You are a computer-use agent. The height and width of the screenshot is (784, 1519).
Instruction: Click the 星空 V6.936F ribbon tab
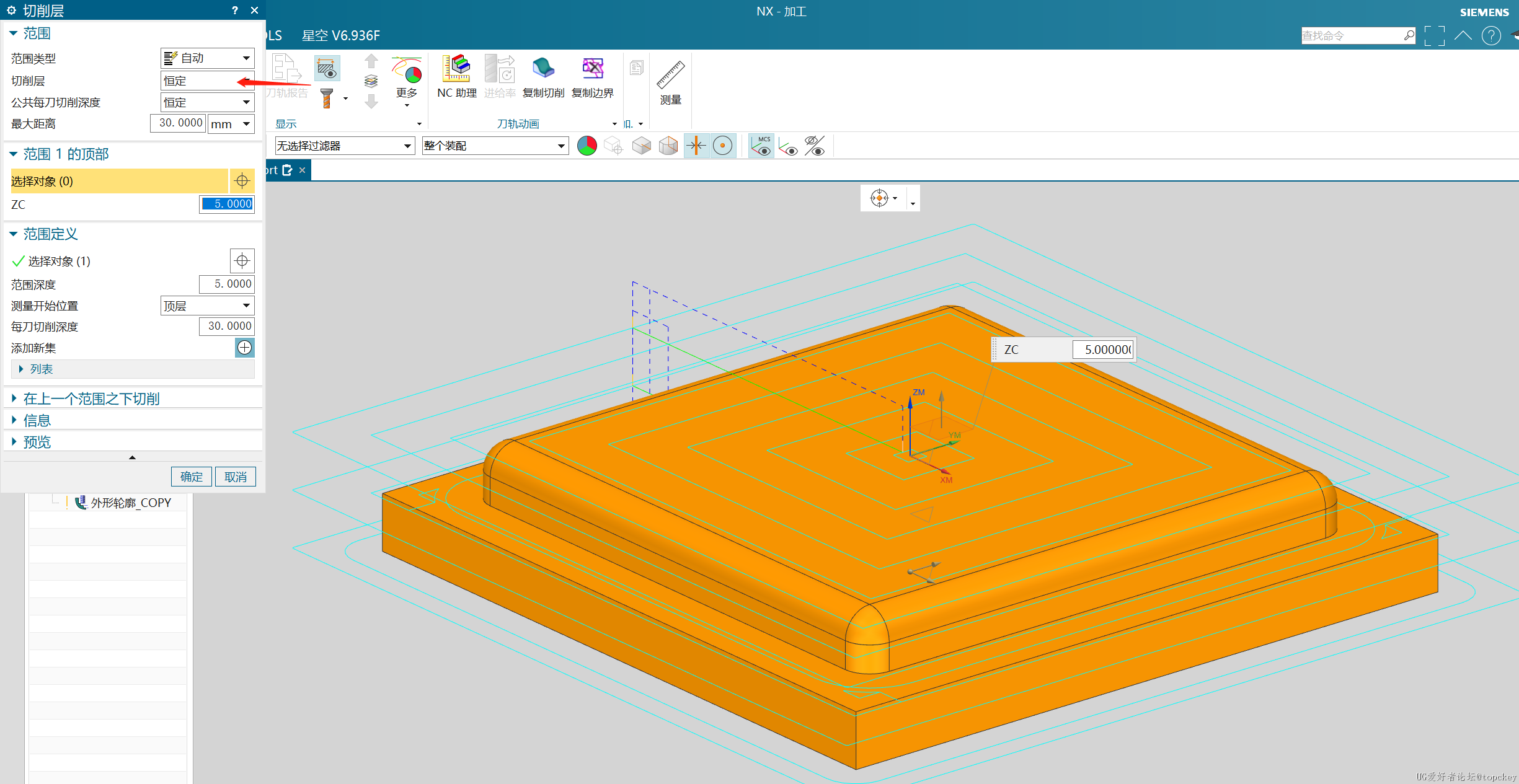click(x=341, y=35)
